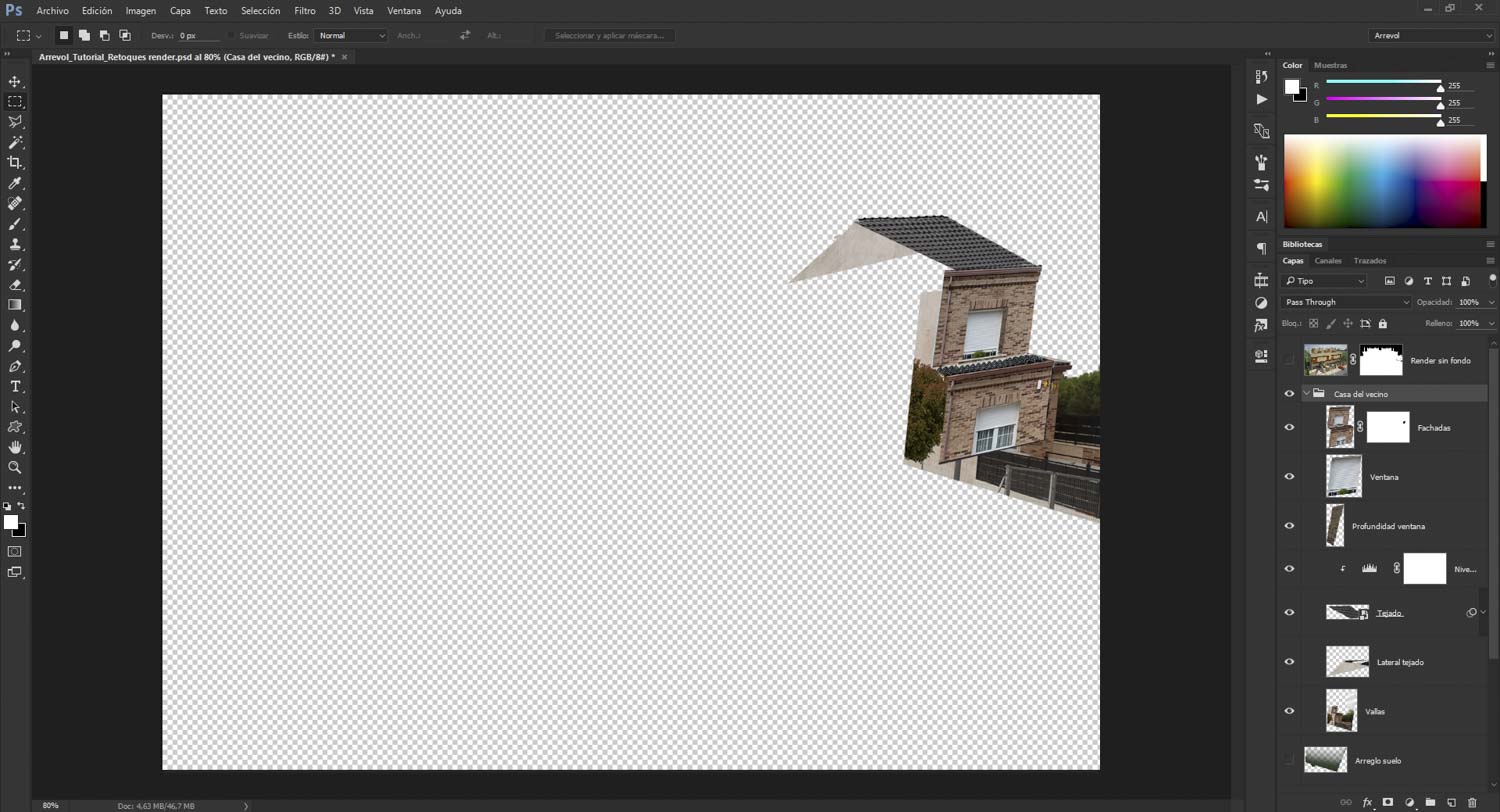
Task: Select the Path Selection tool
Action: point(15,407)
